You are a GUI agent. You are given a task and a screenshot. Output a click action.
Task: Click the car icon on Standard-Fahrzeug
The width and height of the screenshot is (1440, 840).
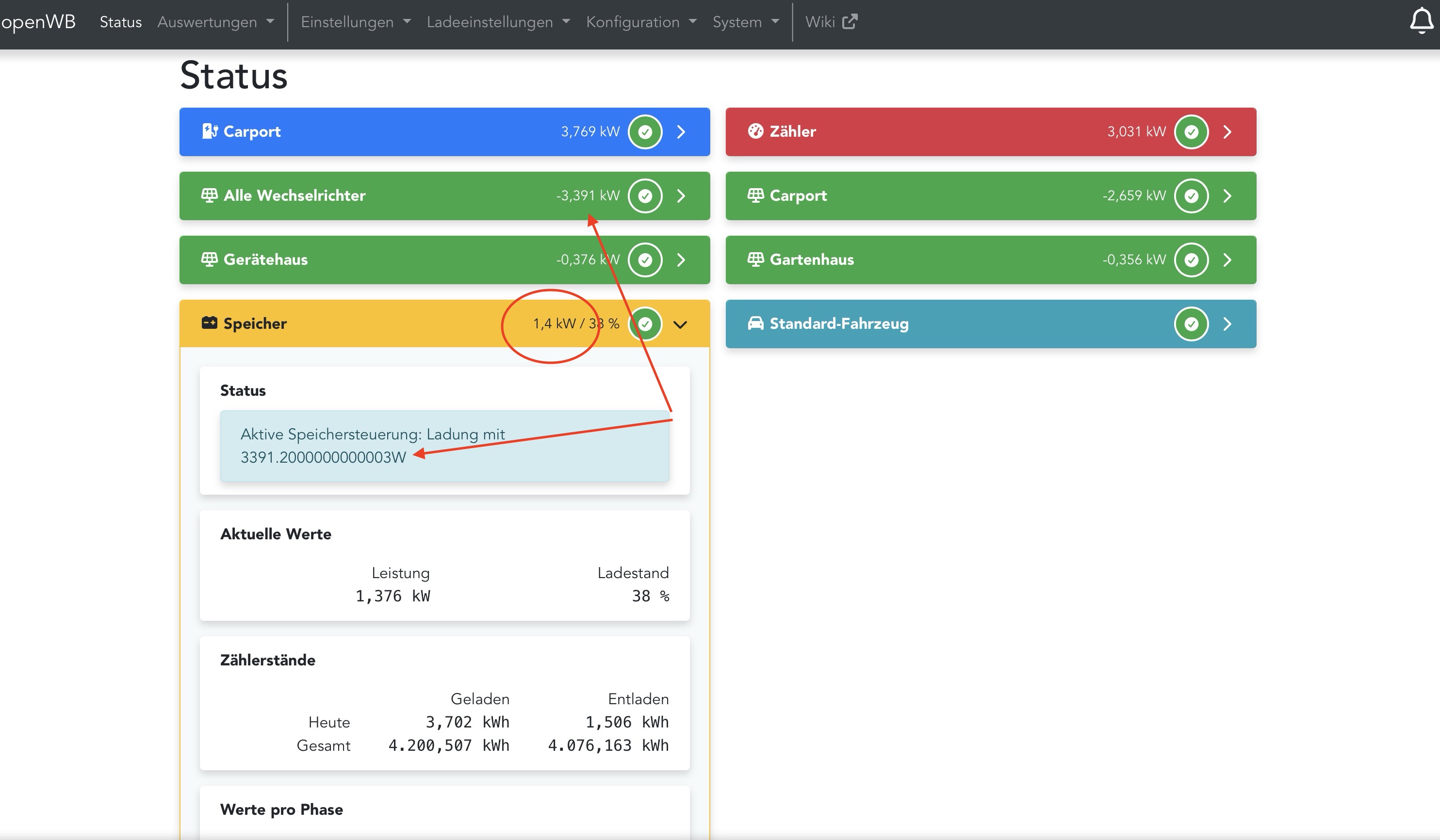[x=755, y=323]
